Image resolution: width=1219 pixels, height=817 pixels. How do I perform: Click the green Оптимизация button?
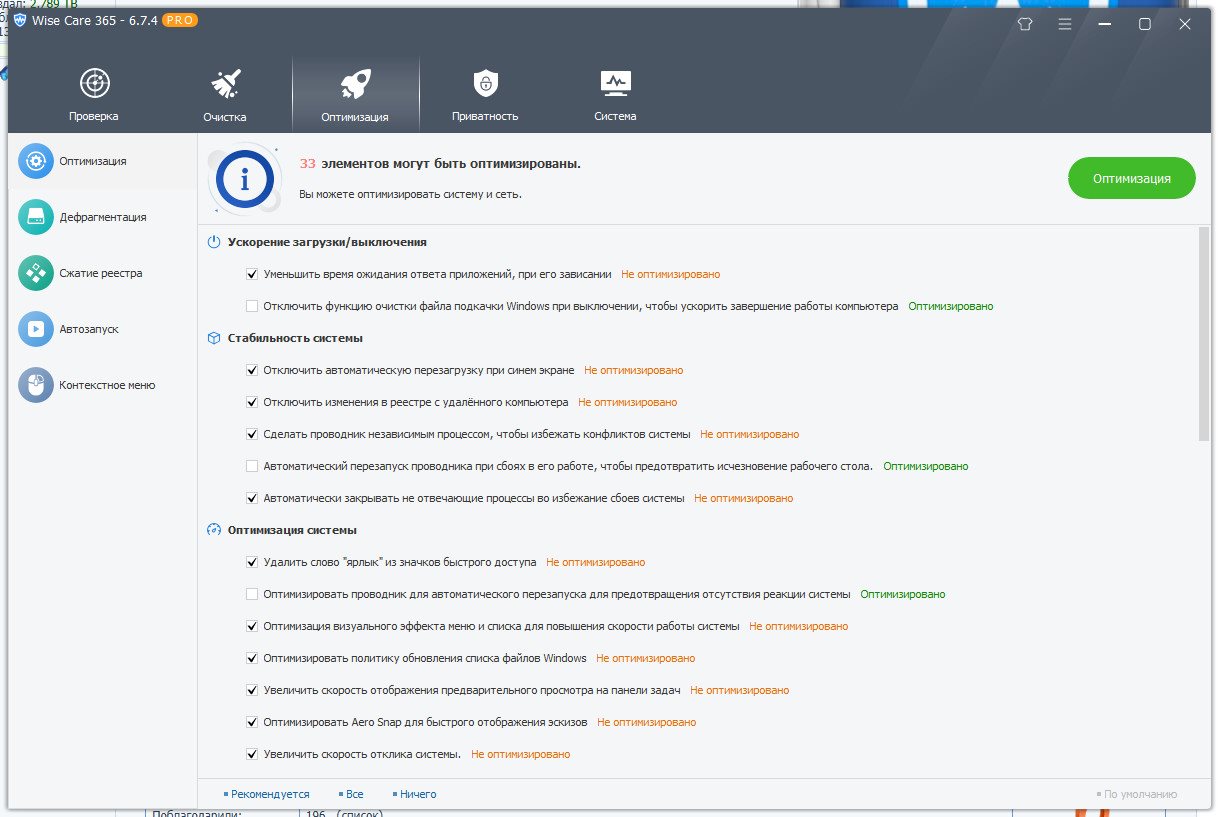click(x=1132, y=179)
